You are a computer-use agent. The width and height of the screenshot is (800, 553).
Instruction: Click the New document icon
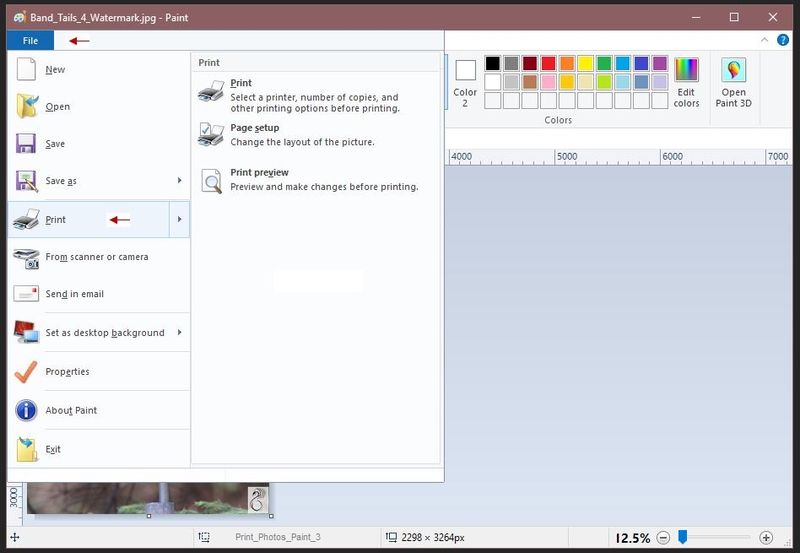[26, 69]
